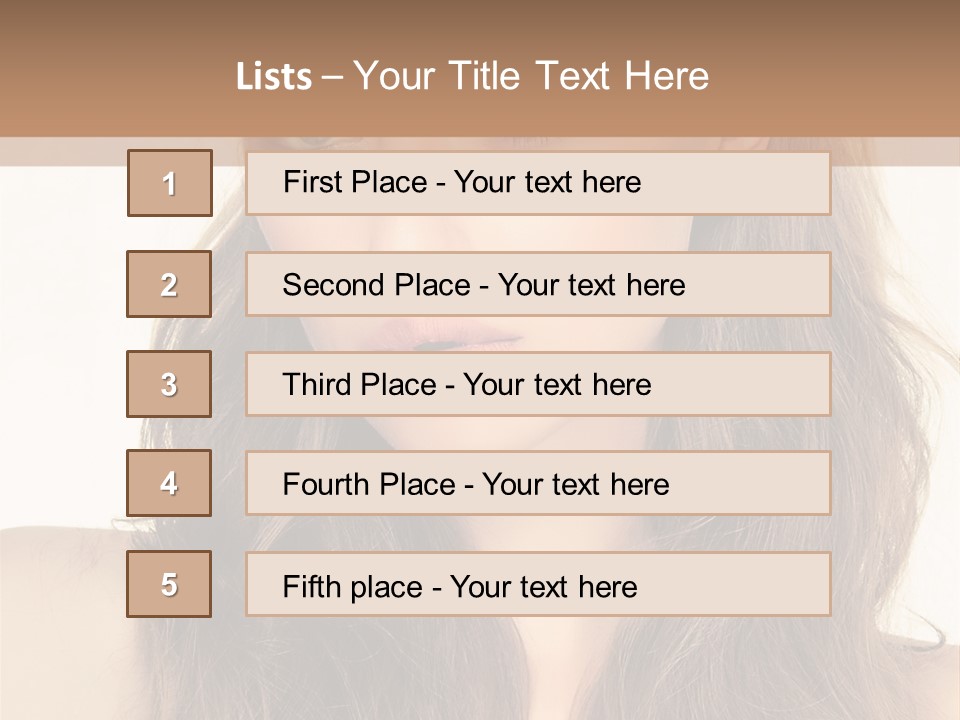Select the number 2 square

tap(169, 284)
